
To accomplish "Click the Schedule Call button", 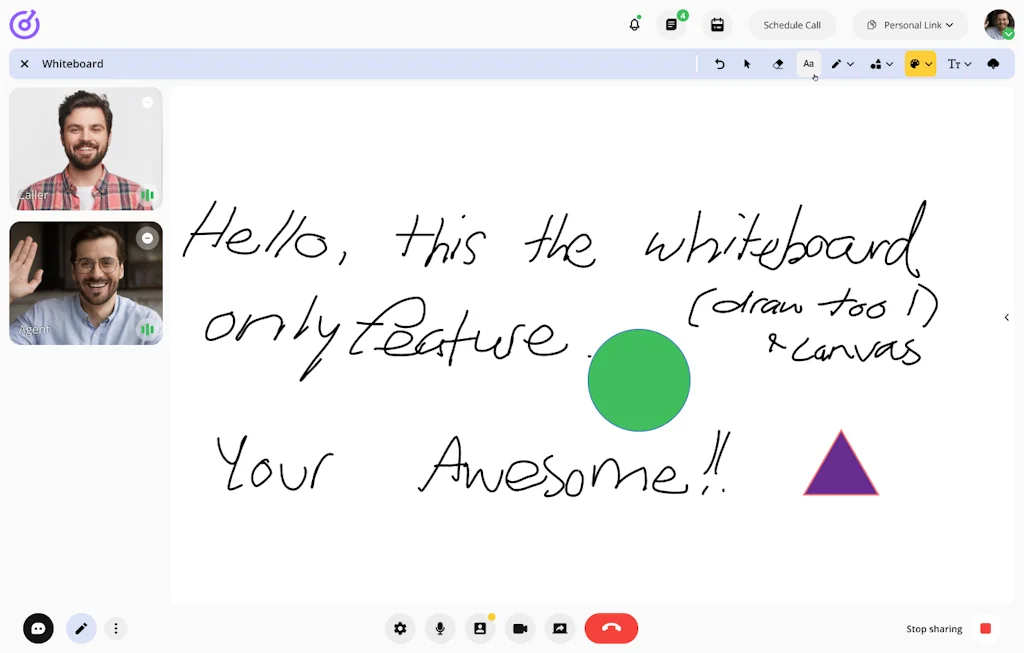I will point(792,25).
